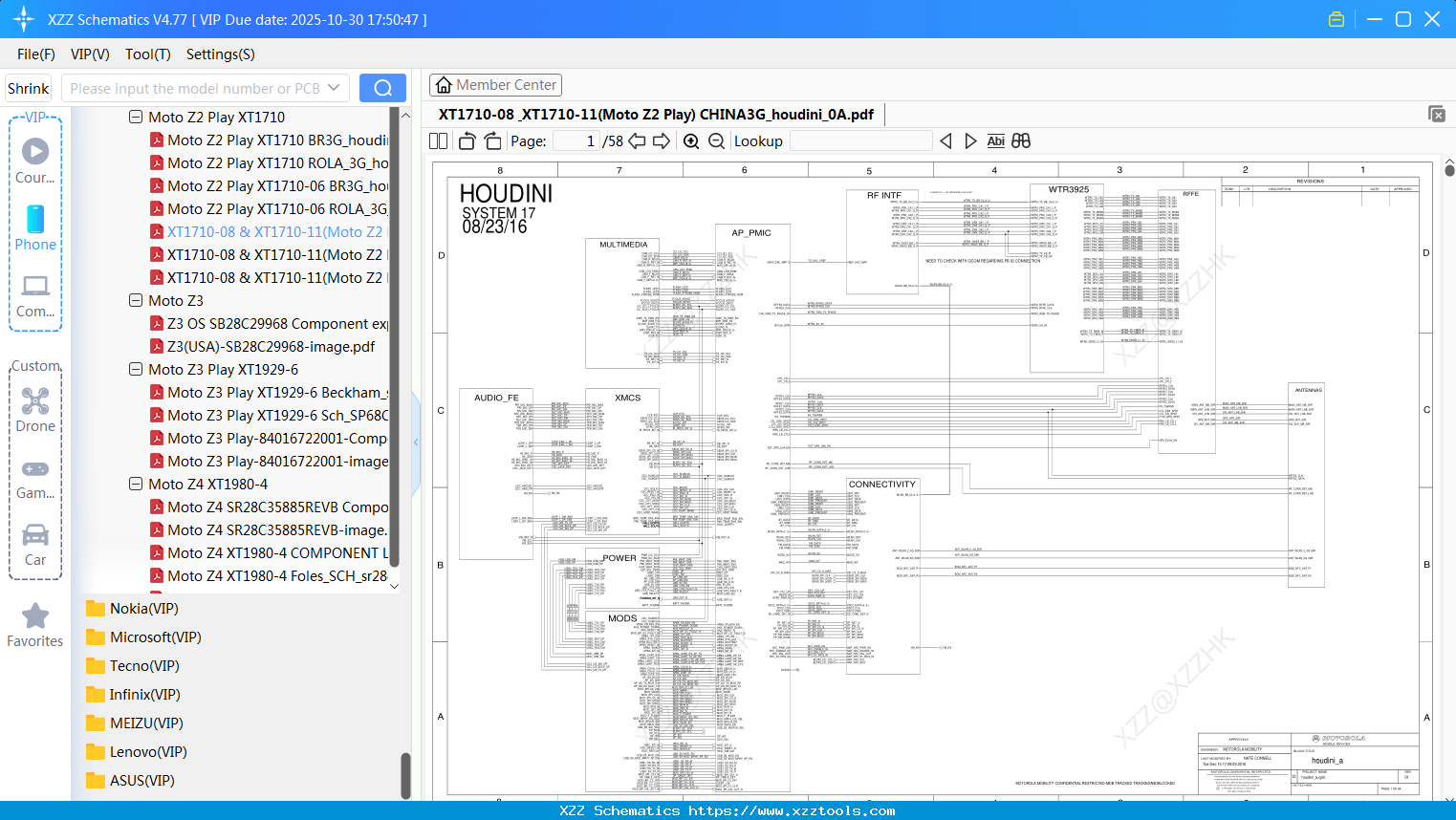The image size is (1456, 820).
Task: Click the Member Center button
Action: point(495,85)
